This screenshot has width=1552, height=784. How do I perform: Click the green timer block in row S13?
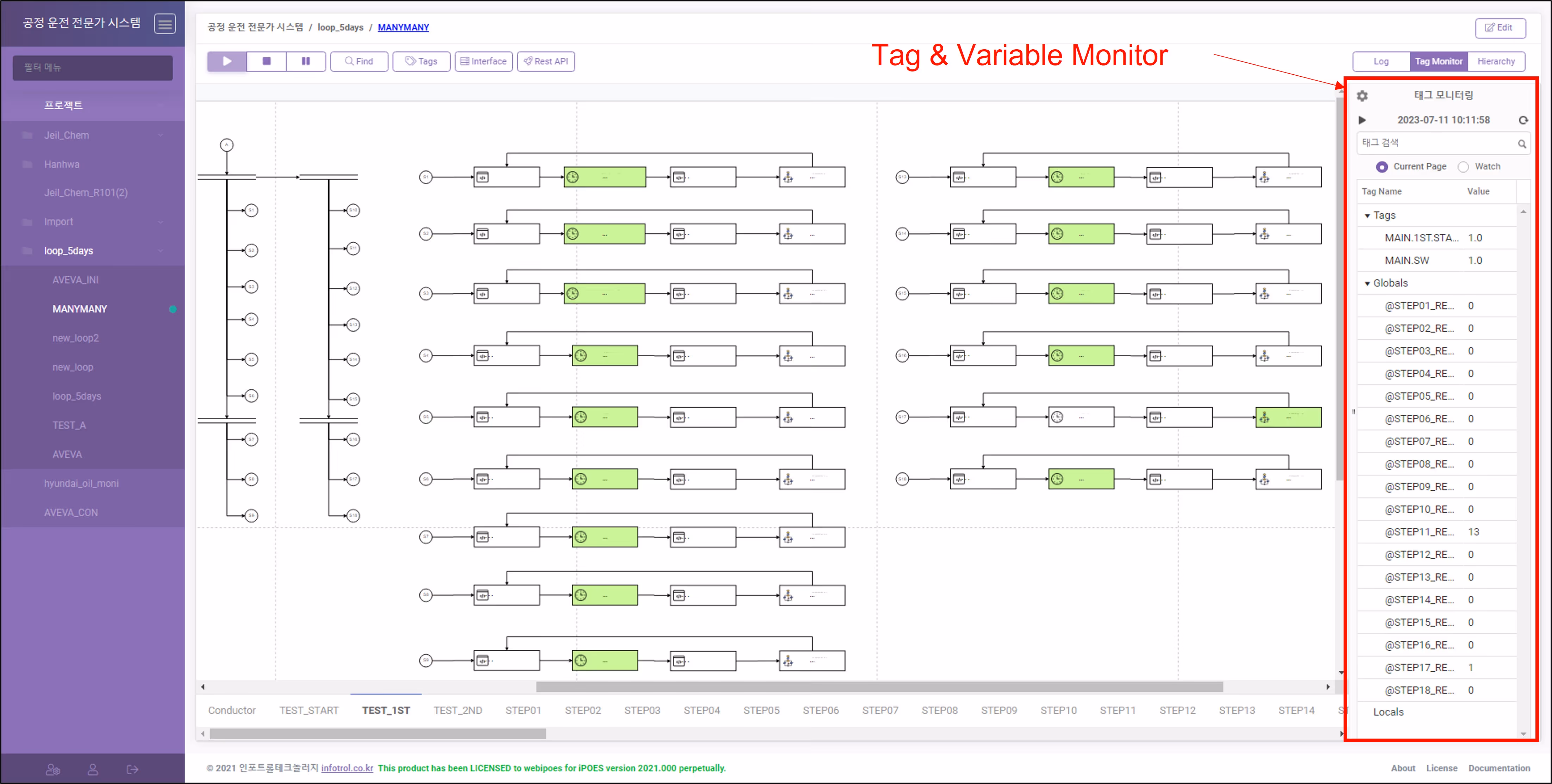tap(1081, 177)
